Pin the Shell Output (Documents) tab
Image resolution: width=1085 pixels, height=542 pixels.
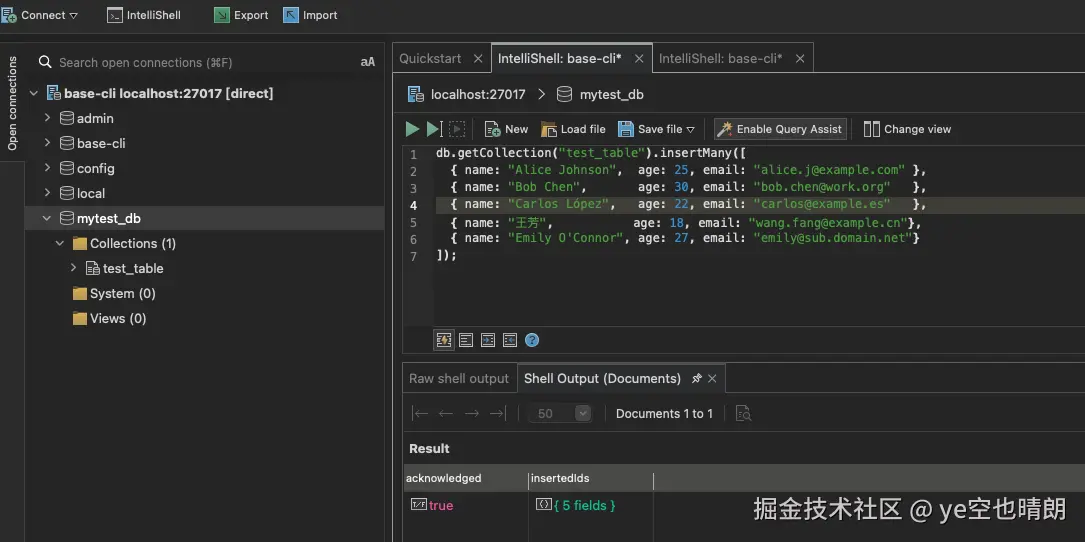697,379
